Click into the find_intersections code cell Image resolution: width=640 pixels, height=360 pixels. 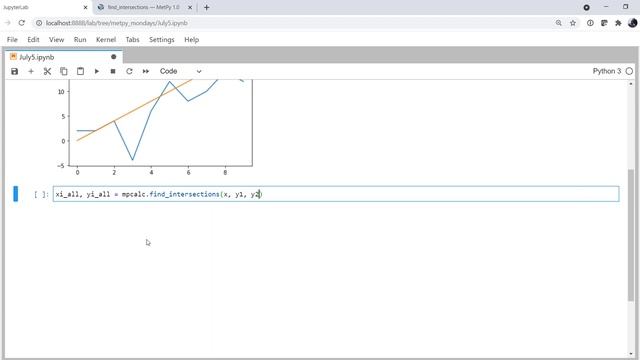click(x=336, y=194)
